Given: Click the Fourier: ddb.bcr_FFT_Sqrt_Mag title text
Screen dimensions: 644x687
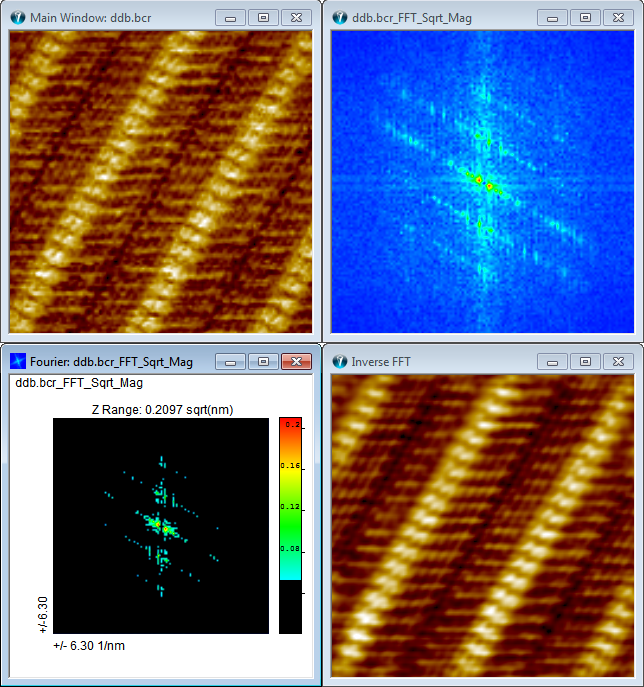Looking at the screenshot, I should click(111, 362).
